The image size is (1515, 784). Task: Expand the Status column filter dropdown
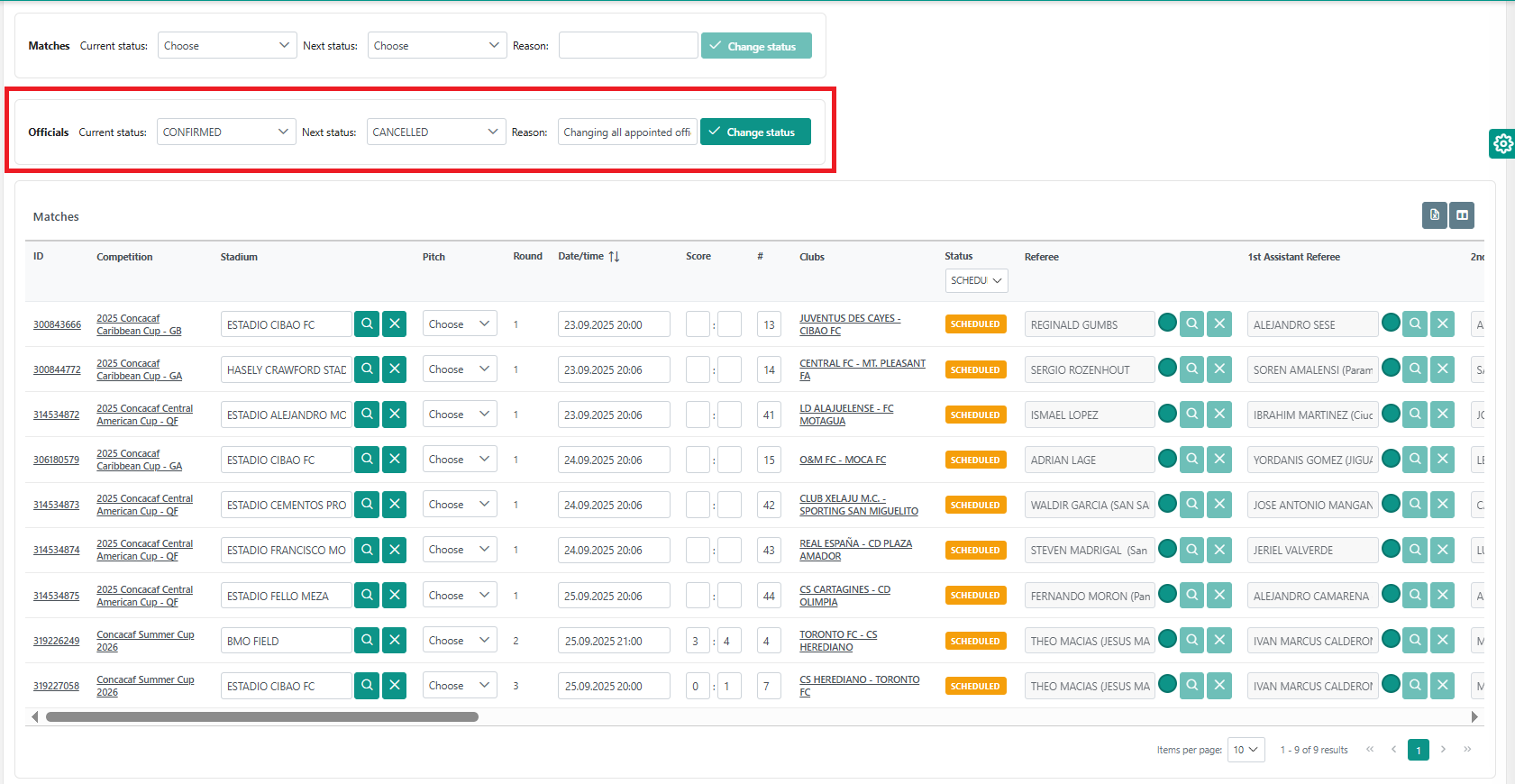click(x=976, y=281)
